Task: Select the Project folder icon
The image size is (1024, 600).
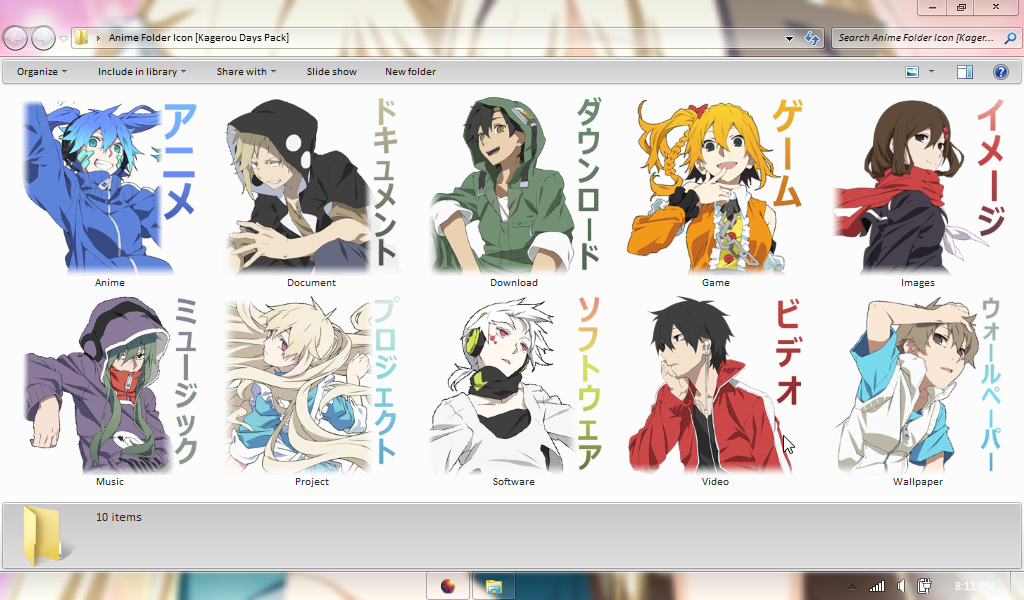Action: tap(312, 385)
